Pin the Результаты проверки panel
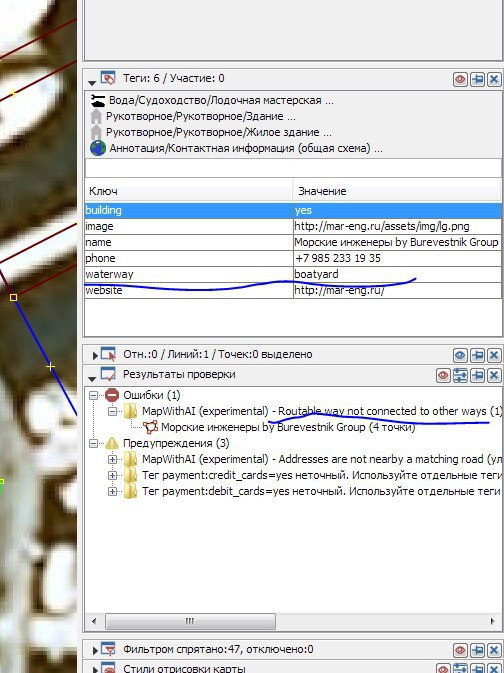 point(477,376)
